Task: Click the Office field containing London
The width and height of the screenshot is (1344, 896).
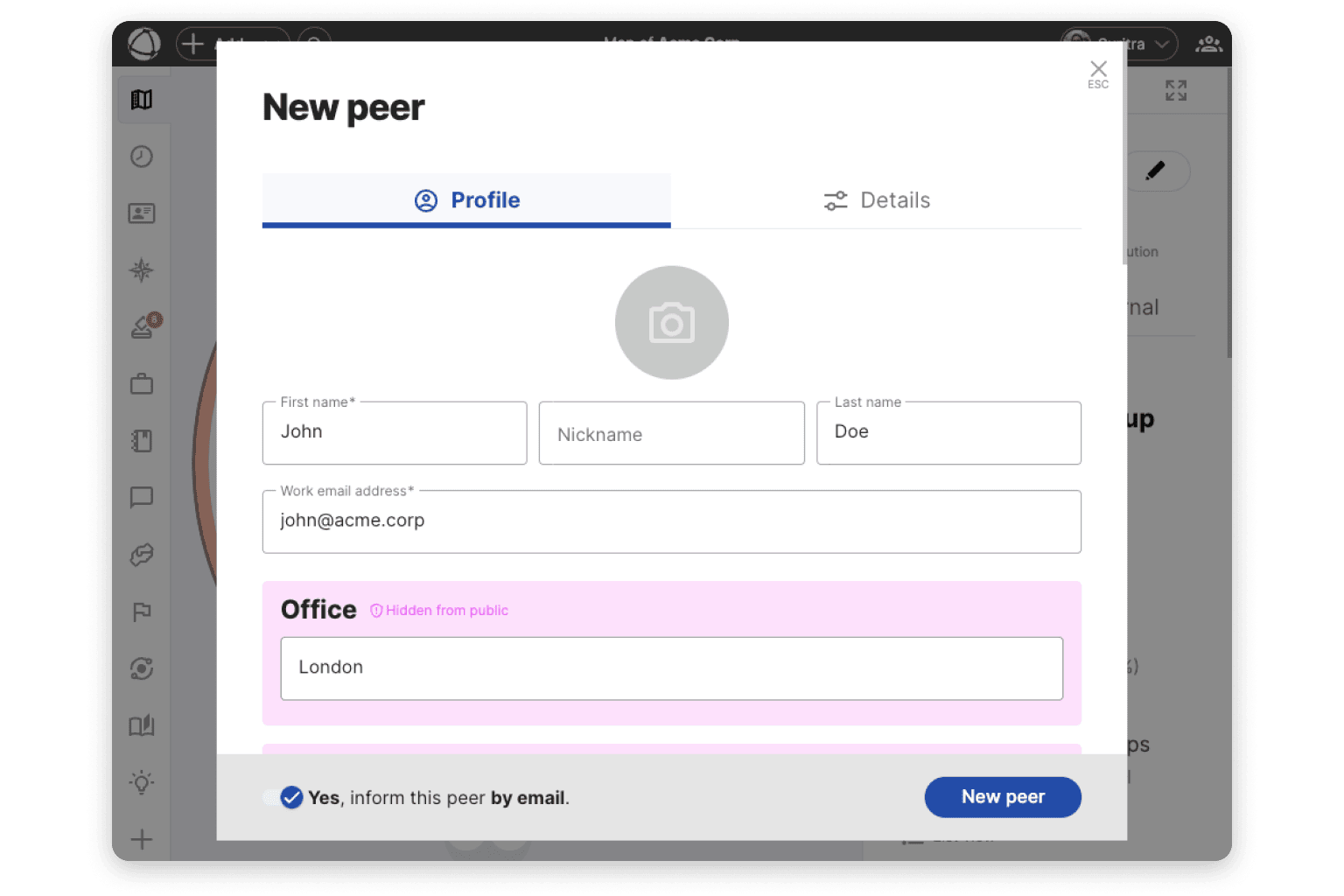Action: click(x=671, y=668)
